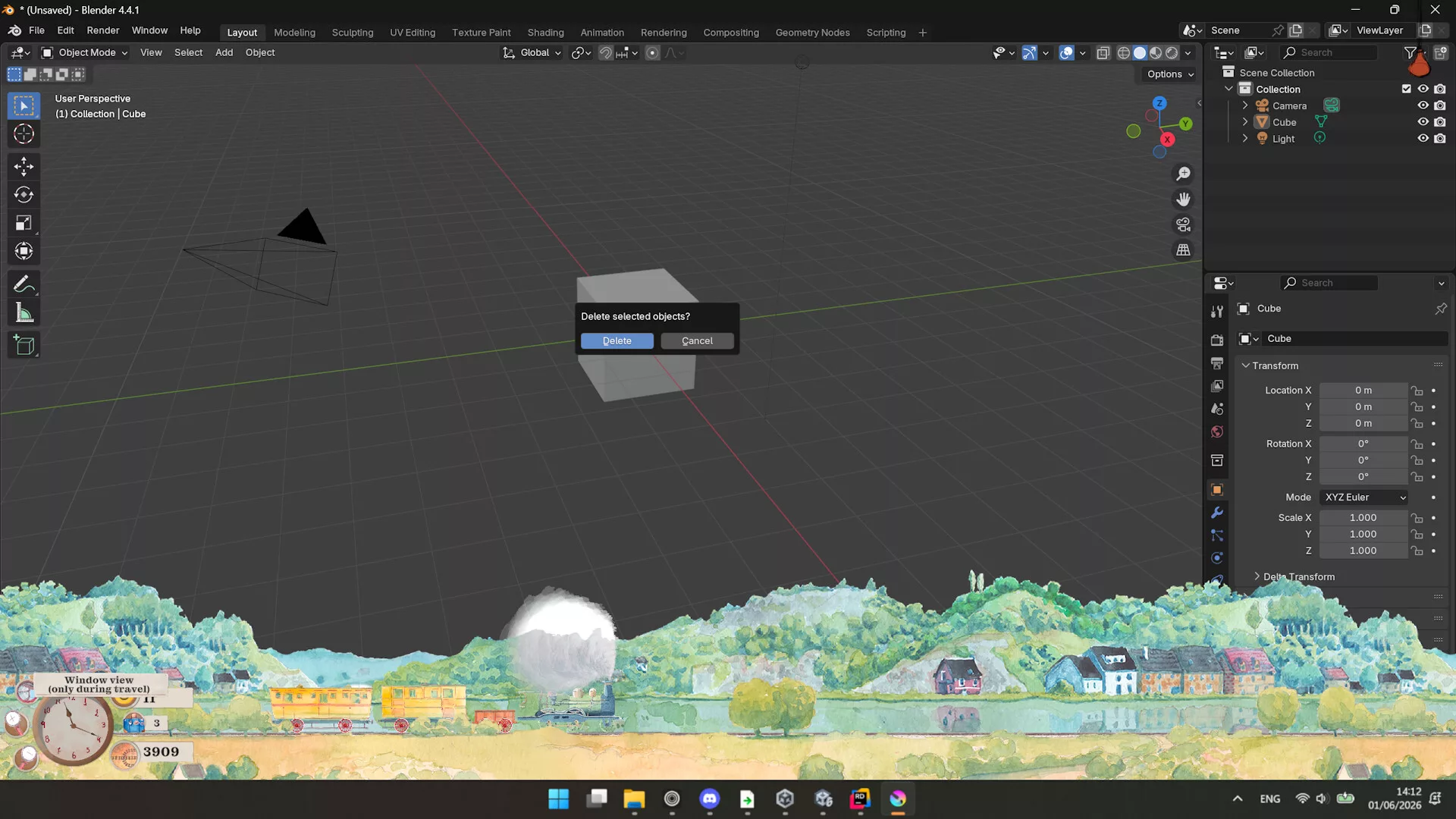Open Discord from the taskbar
Screen dimensions: 1456x819
click(710, 799)
